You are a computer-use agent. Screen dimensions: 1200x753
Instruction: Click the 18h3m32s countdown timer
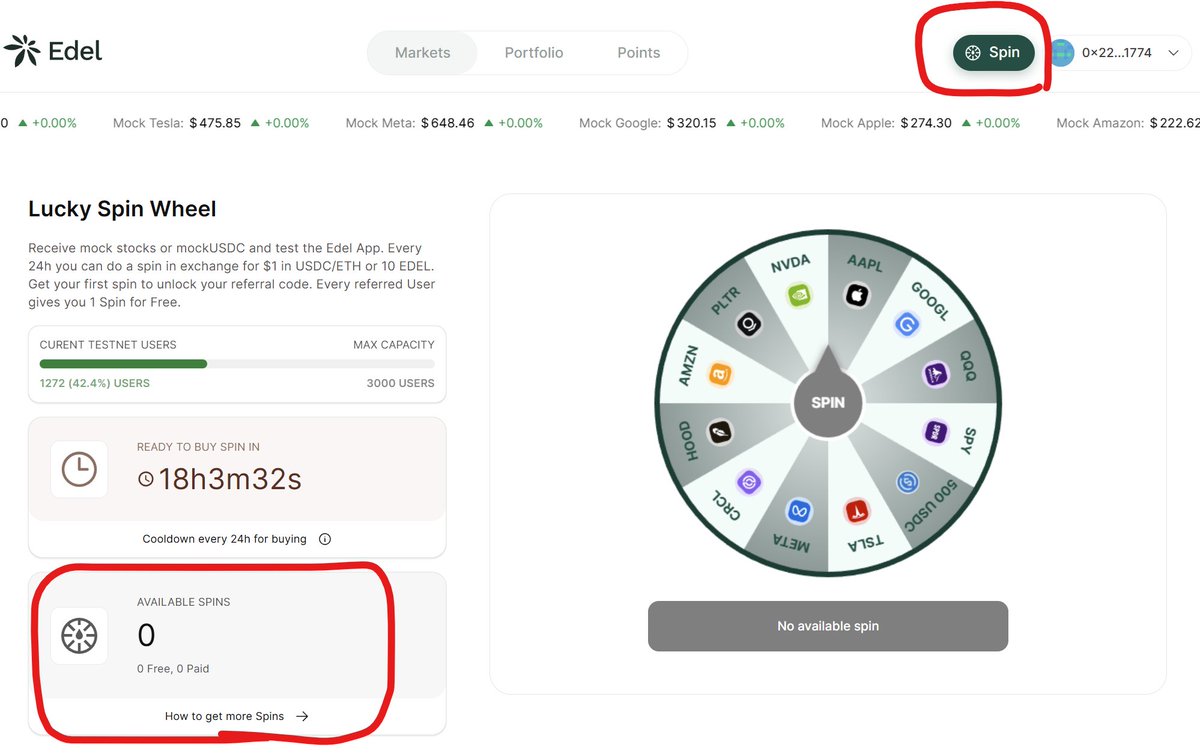point(230,479)
